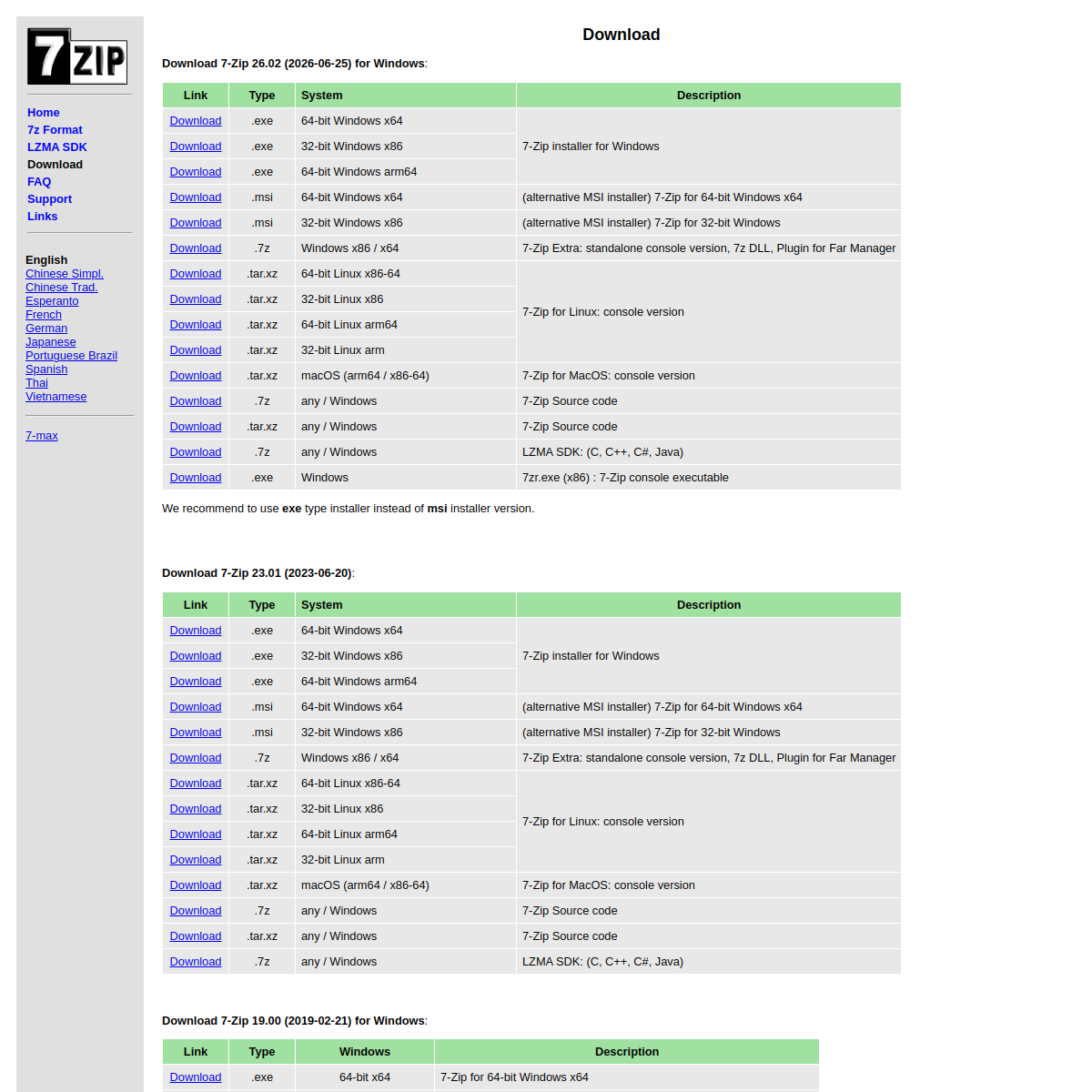Viewport: 1092px width, 1092px height.
Task: Download 23.01 tar.xz for 64-bit Linux arm64
Action: pos(196,834)
